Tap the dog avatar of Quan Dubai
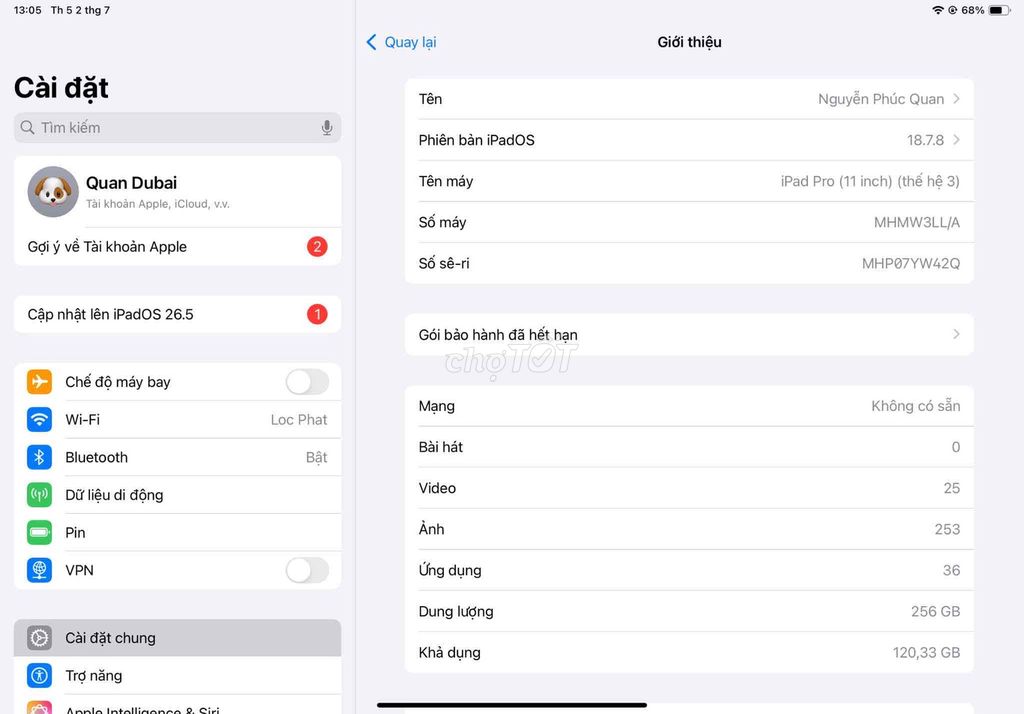This screenshot has width=1024, height=714. (53, 191)
